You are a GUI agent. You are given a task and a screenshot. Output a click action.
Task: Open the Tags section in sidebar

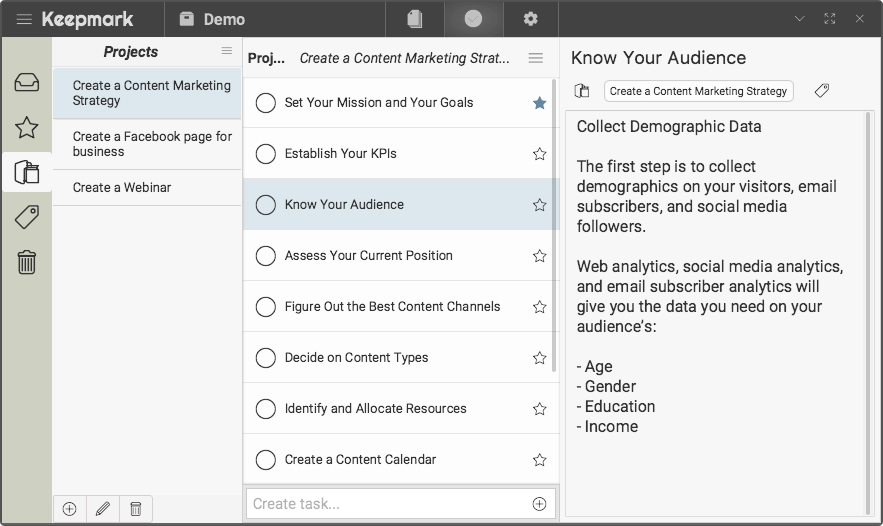click(x=27, y=217)
